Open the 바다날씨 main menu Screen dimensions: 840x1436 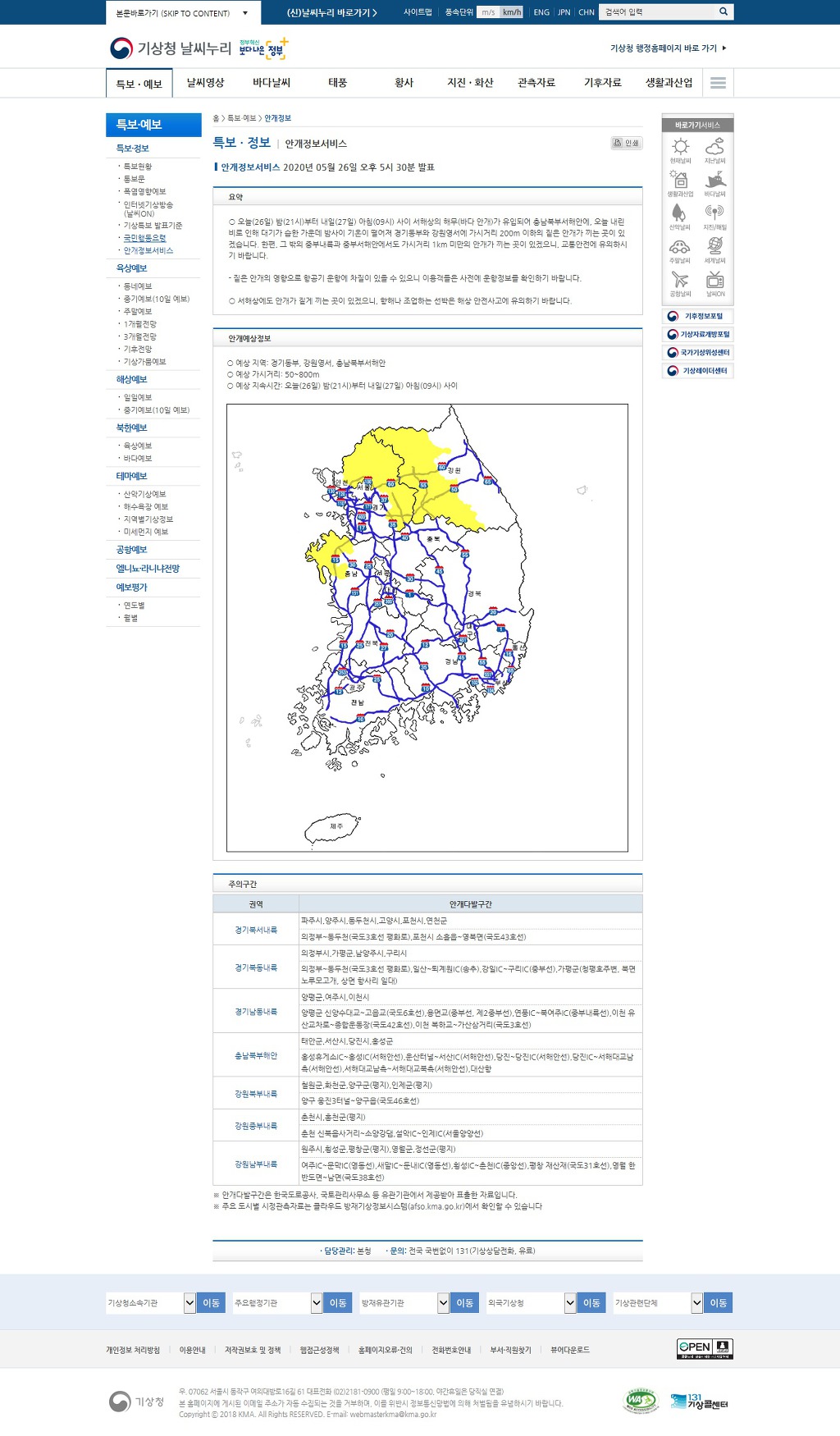coord(272,83)
